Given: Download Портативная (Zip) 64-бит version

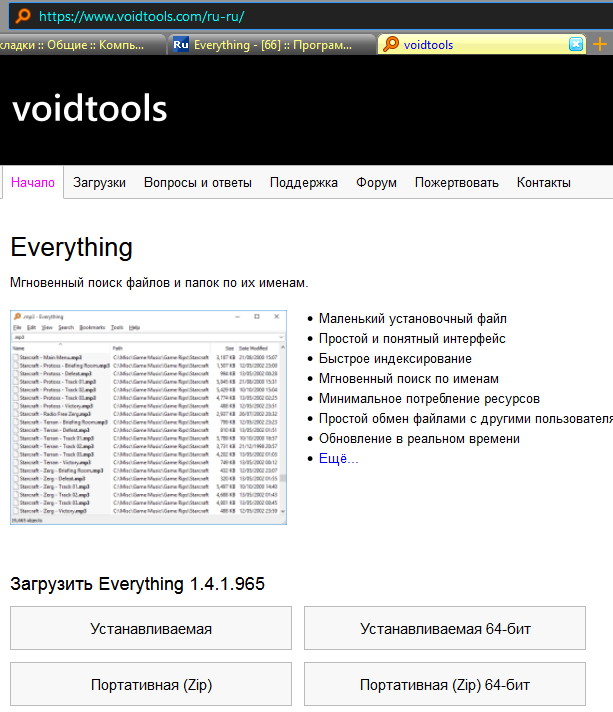Looking at the screenshot, I should tap(445, 684).
